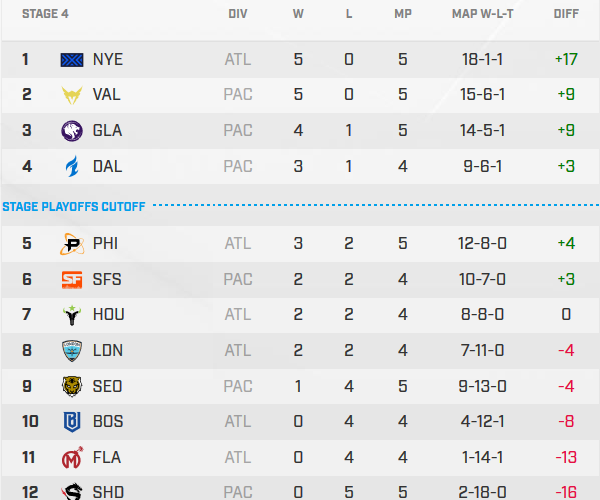The width and height of the screenshot is (600, 500).
Task: Open the VAL team name link
Action: click(x=106, y=95)
